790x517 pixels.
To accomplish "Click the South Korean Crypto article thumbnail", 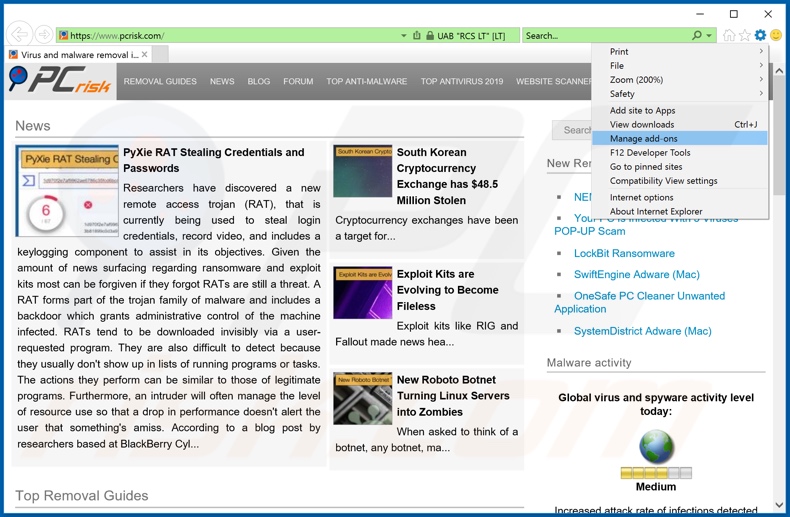I will 362,171.
